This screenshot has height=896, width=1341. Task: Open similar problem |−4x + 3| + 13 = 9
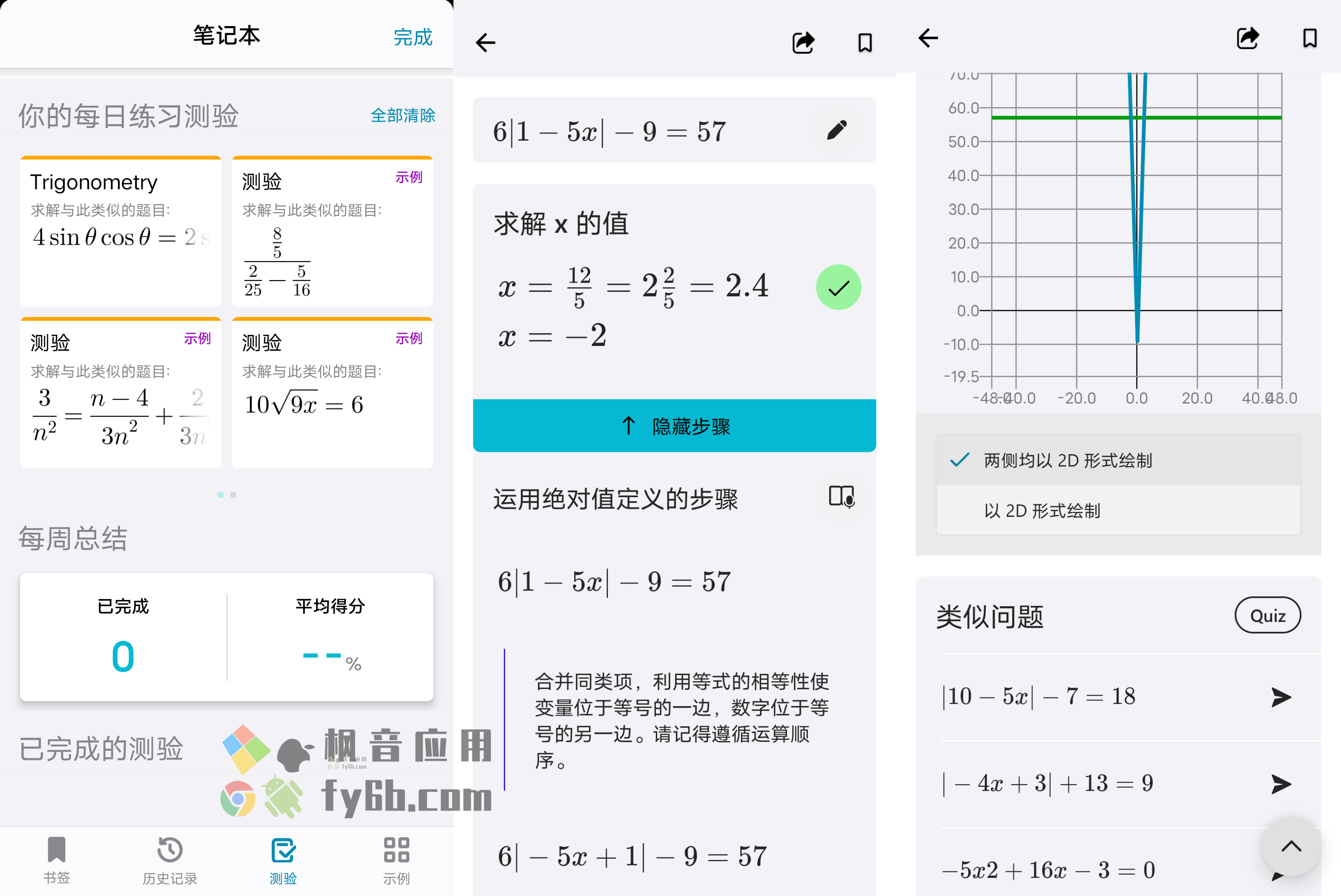[x=1117, y=784]
